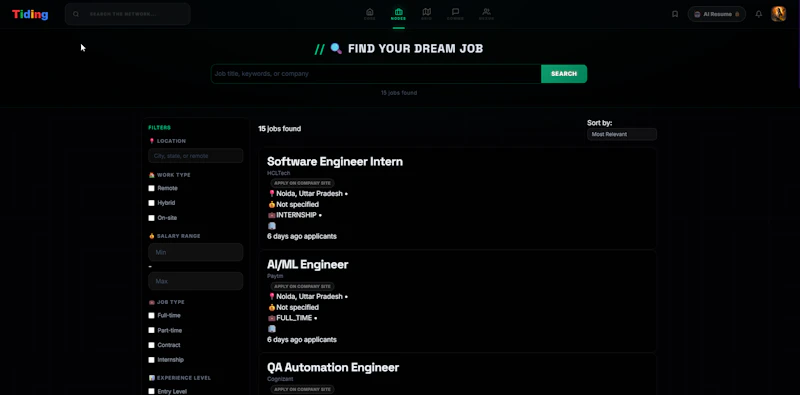Click the Paytm company name

(x=274, y=276)
